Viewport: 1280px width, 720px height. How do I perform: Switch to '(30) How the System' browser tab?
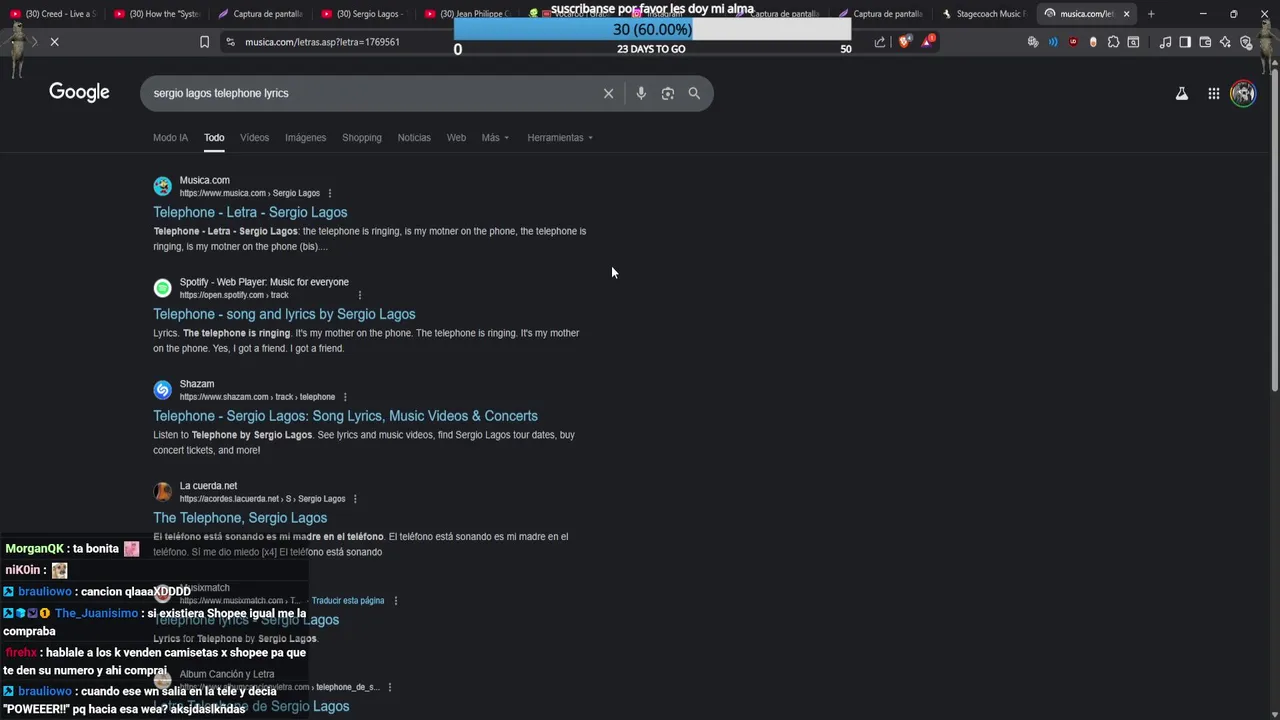click(x=158, y=14)
